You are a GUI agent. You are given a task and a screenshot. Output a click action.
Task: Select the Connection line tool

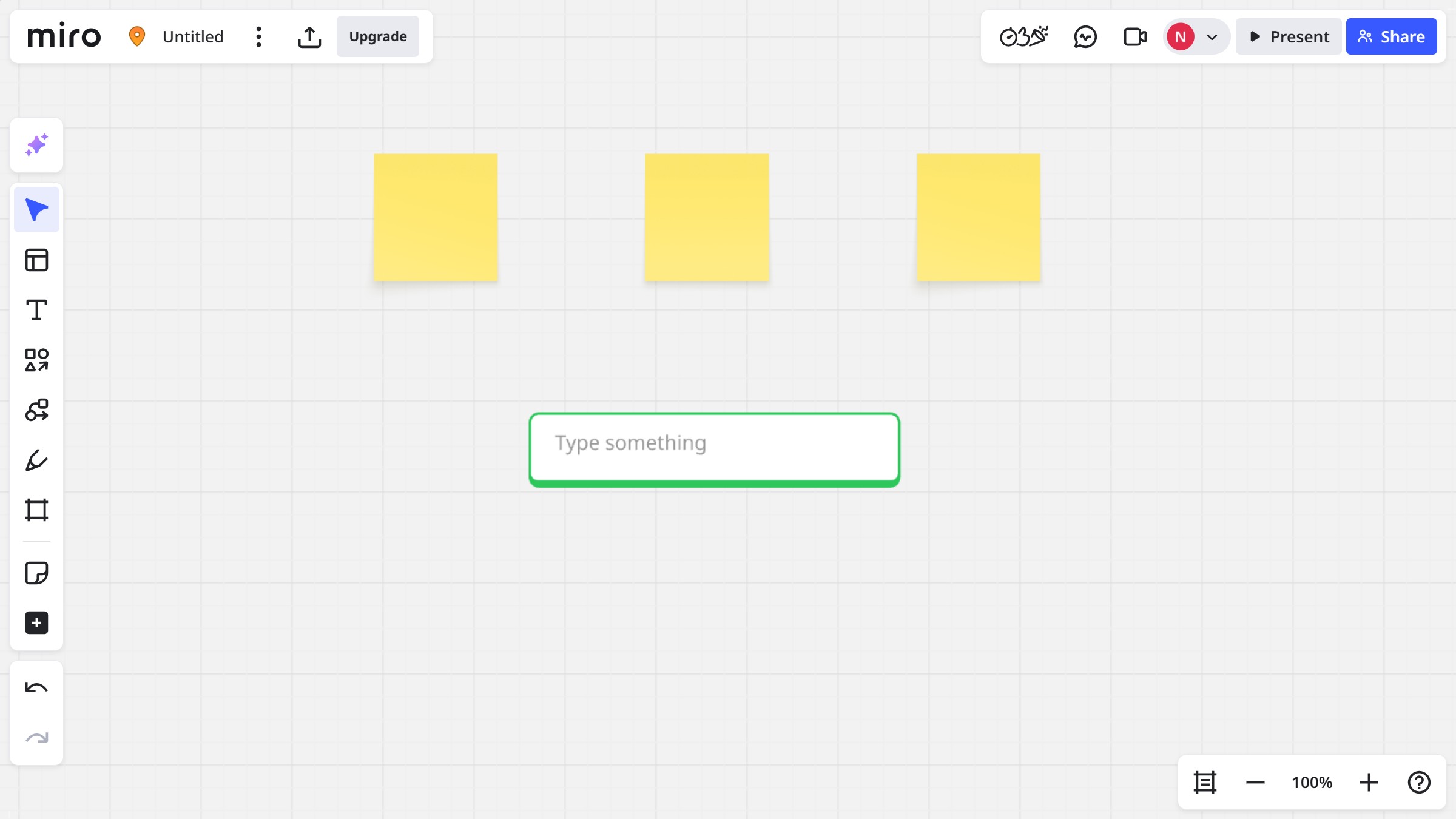pyautogui.click(x=36, y=409)
